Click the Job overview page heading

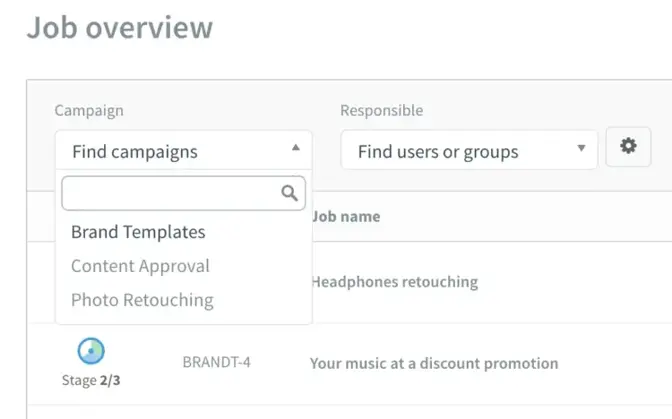(x=119, y=27)
